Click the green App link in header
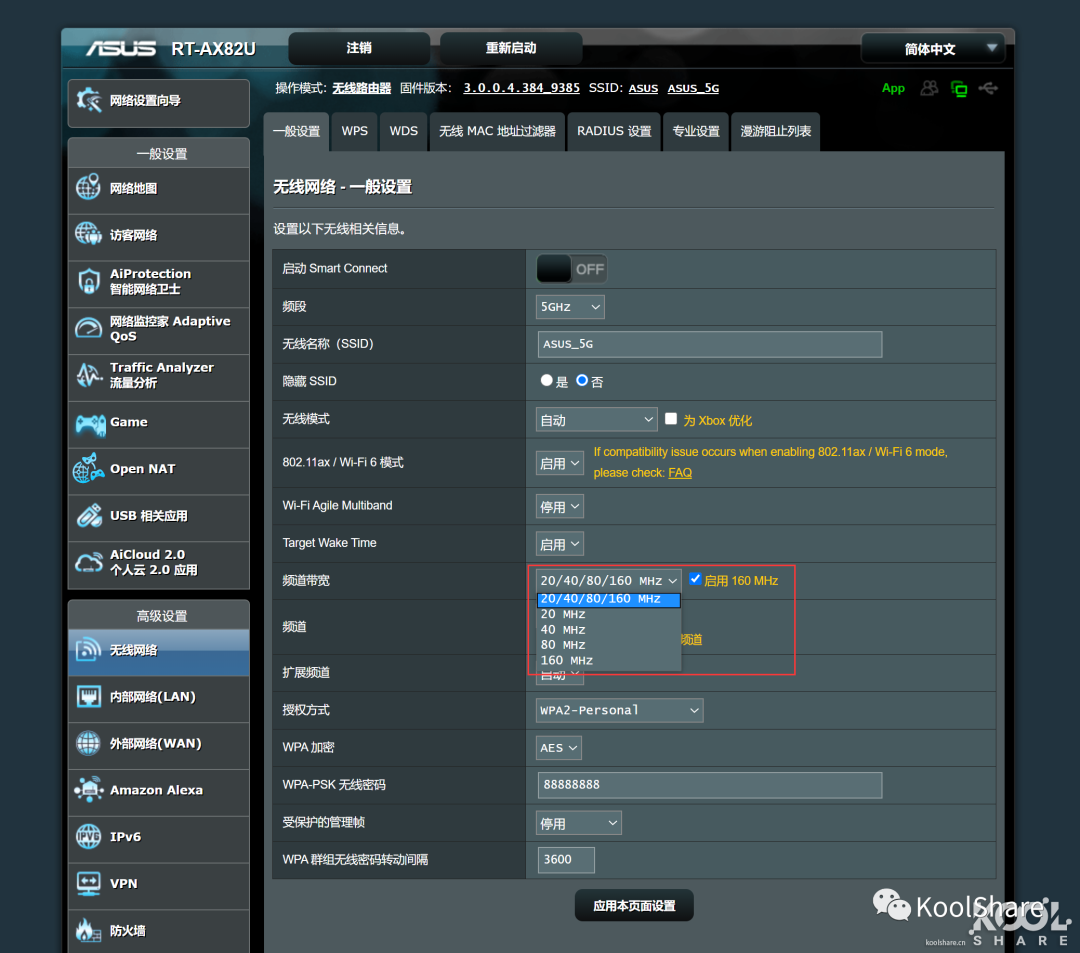Viewport: 1080px width, 953px height. 893,88
